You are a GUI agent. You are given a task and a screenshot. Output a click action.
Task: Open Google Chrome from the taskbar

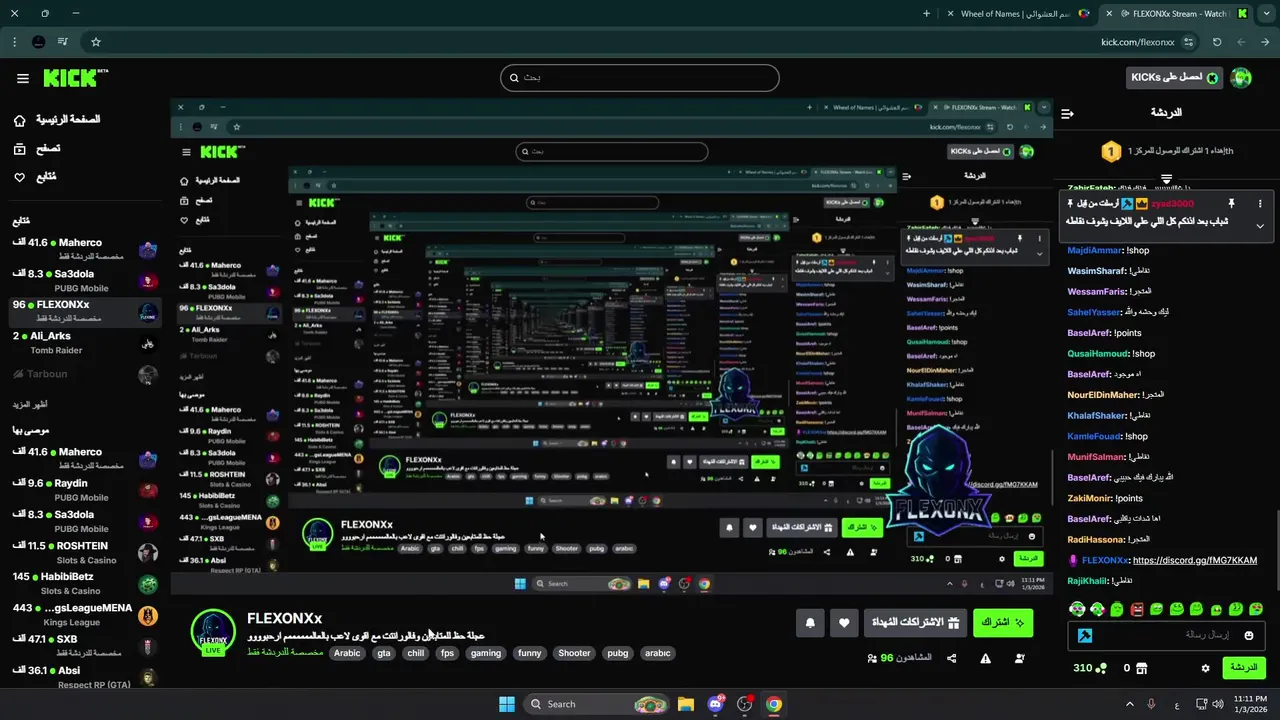[773, 704]
